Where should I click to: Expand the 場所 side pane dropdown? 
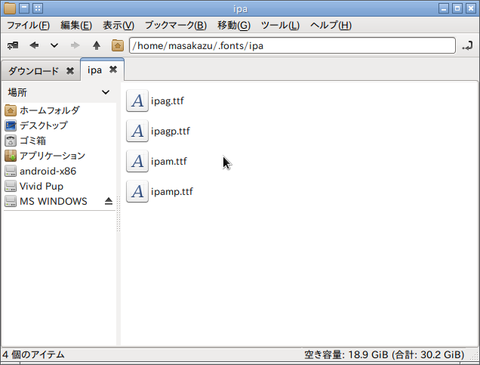coord(106,92)
